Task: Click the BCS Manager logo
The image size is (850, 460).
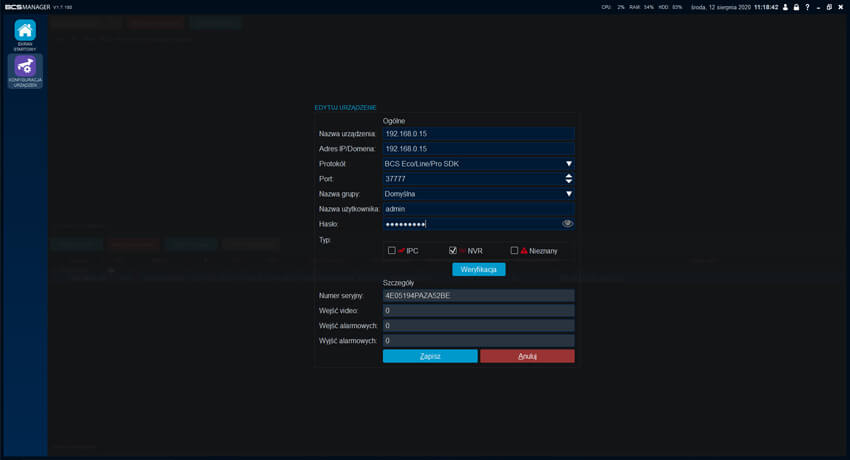Action: point(27,7)
